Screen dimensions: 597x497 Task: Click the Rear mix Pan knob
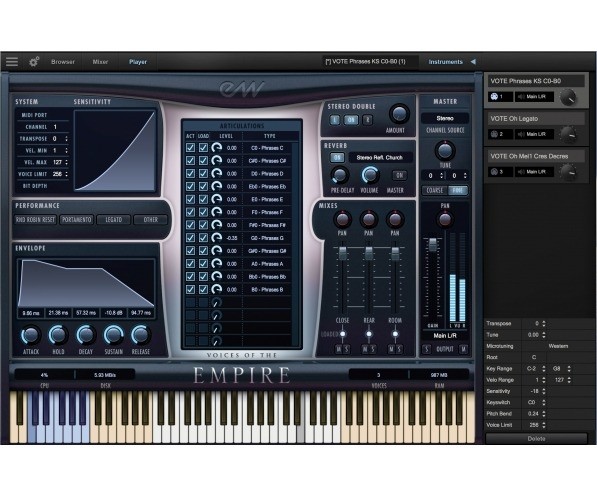pyautogui.click(x=369, y=219)
